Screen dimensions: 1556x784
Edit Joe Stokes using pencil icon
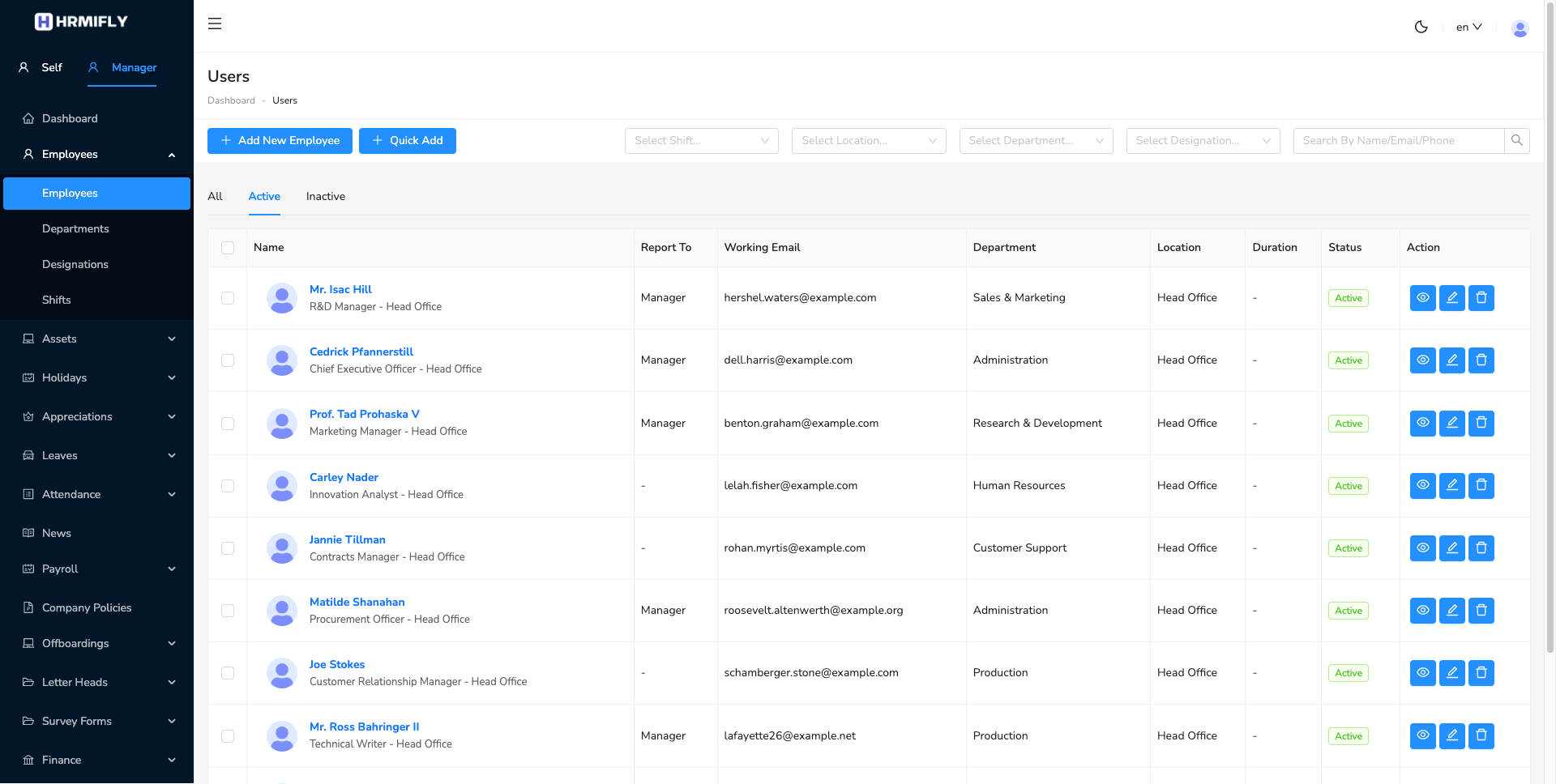(1451, 673)
